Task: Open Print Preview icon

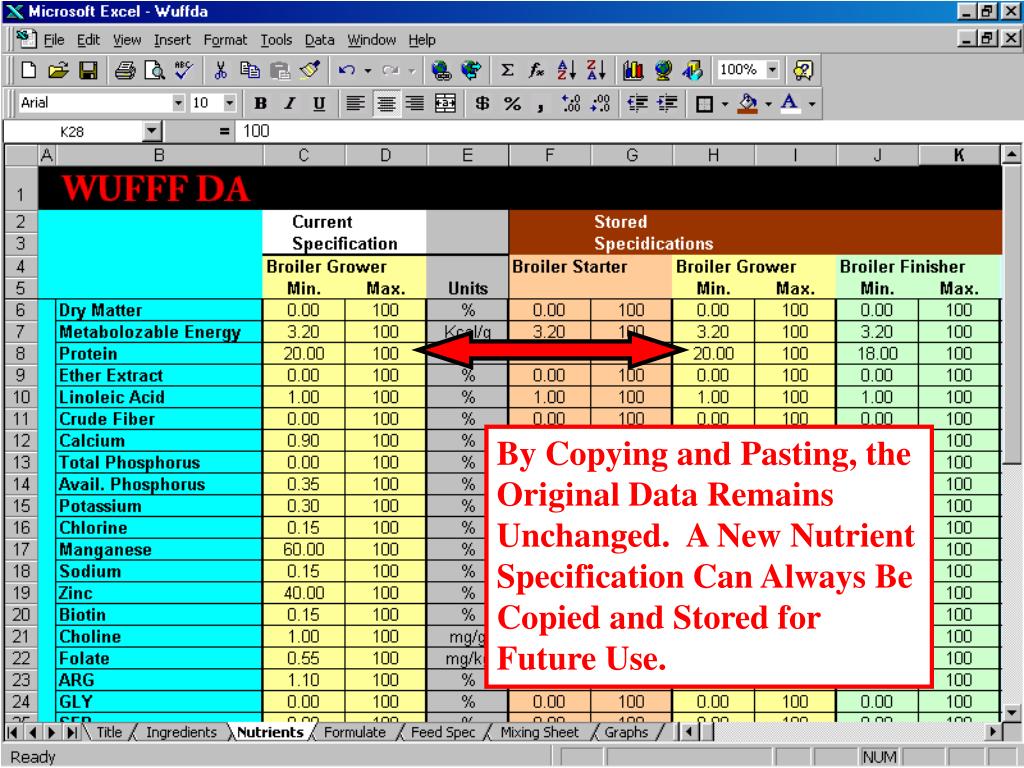Action: click(155, 70)
